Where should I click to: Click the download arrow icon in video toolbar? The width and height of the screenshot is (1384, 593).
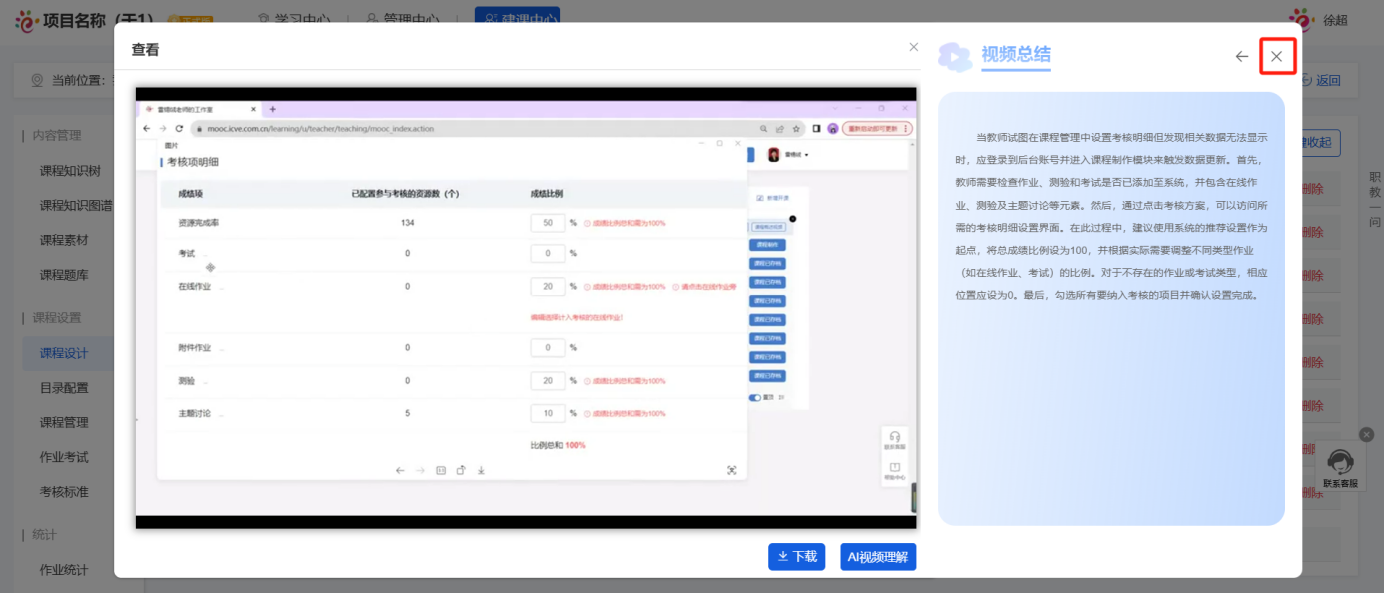point(481,470)
